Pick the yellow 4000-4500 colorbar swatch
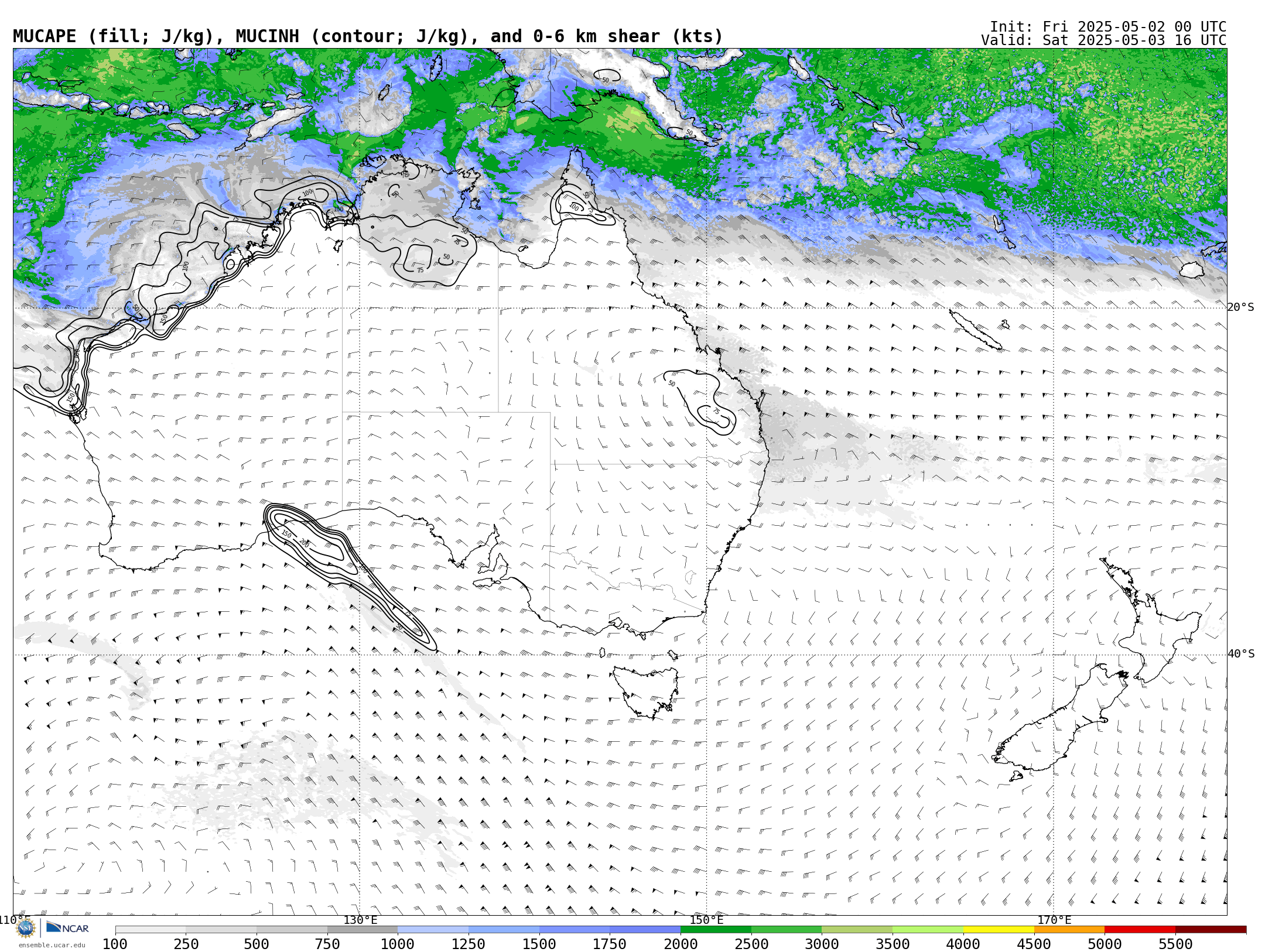 click(x=999, y=930)
